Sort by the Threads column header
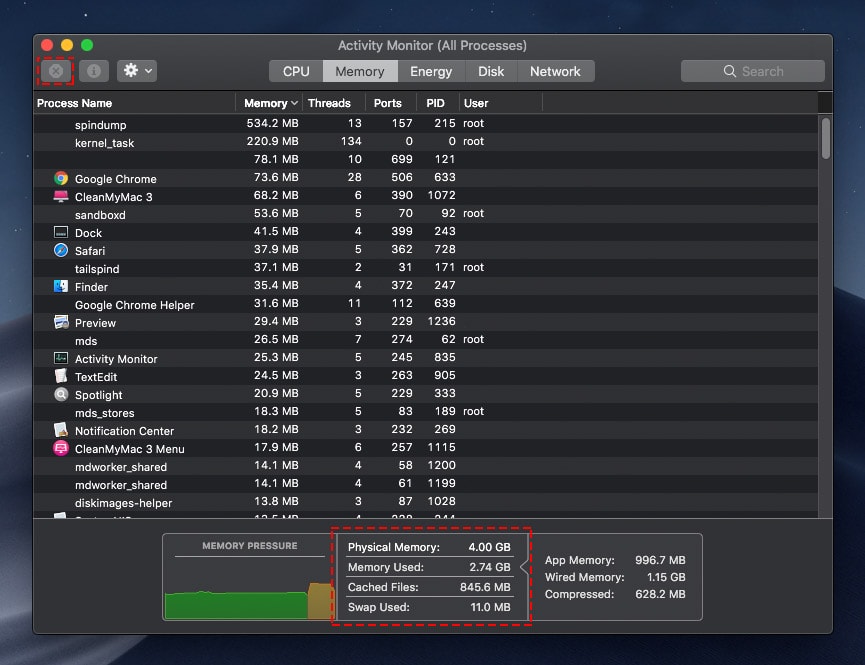 pyautogui.click(x=329, y=103)
